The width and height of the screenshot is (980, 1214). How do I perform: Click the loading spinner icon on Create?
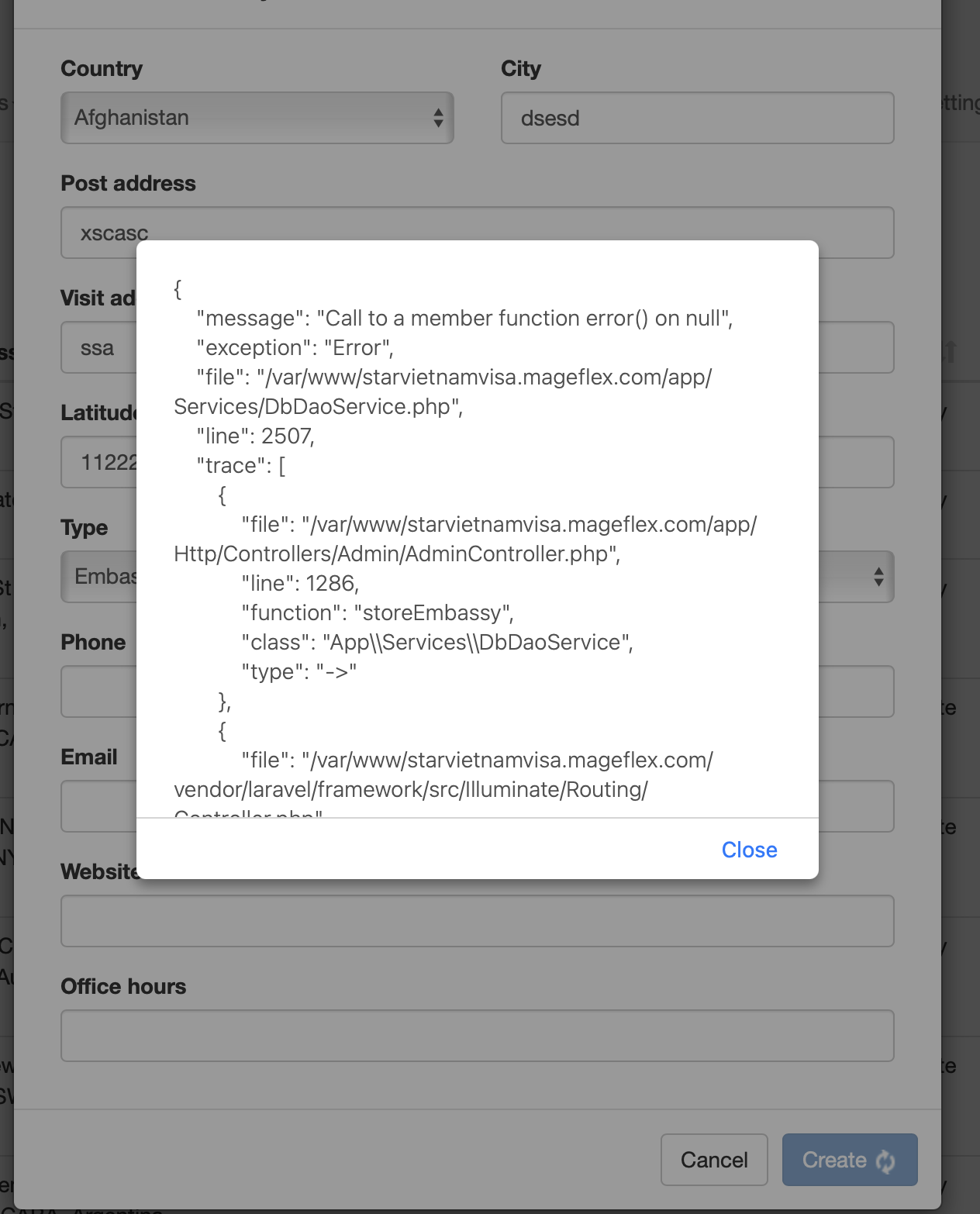click(885, 1161)
